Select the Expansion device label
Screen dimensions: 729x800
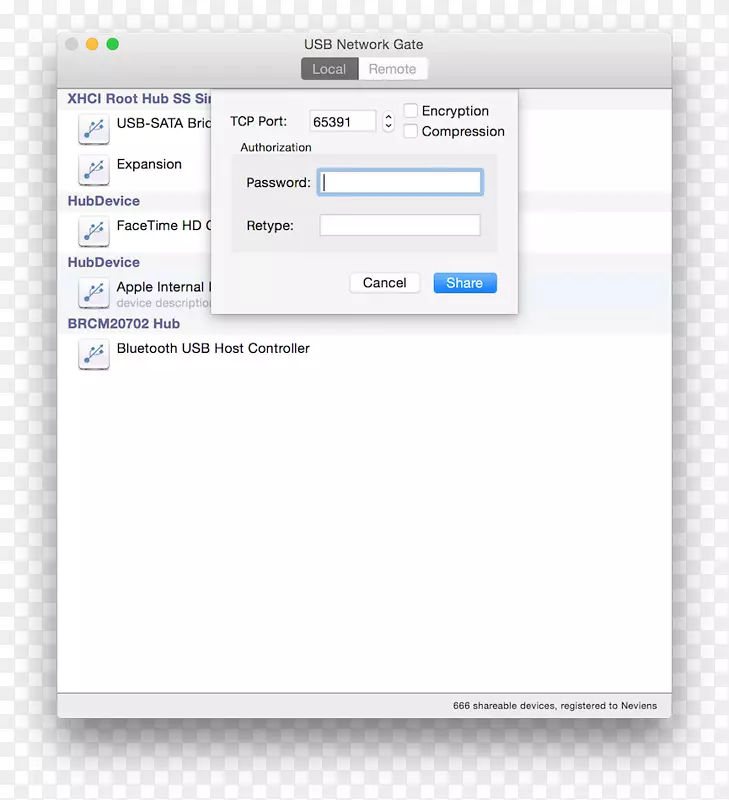(149, 165)
